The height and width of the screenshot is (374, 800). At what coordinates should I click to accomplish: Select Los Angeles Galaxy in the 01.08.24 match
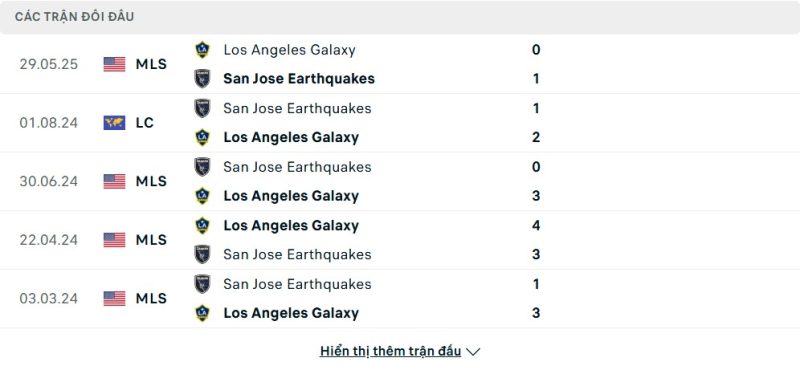click(x=291, y=137)
